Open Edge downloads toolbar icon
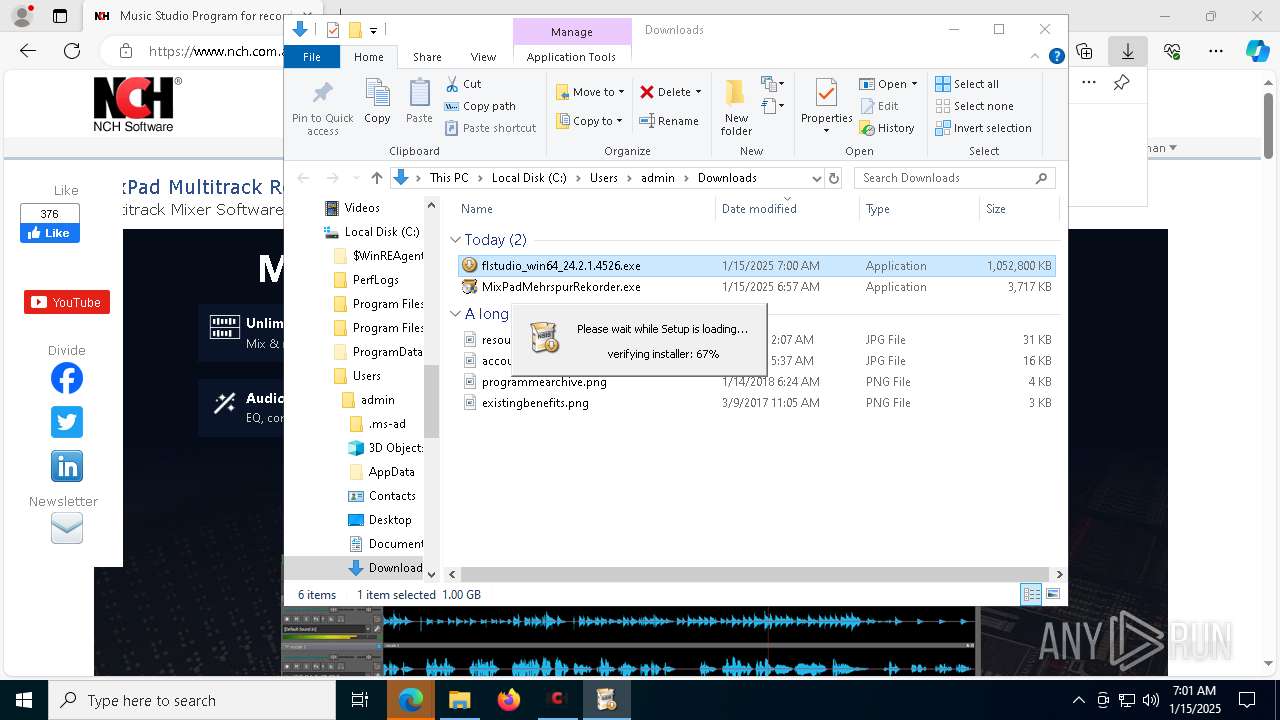The width and height of the screenshot is (1280, 720). pyautogui.click(x=1128, y=51)
